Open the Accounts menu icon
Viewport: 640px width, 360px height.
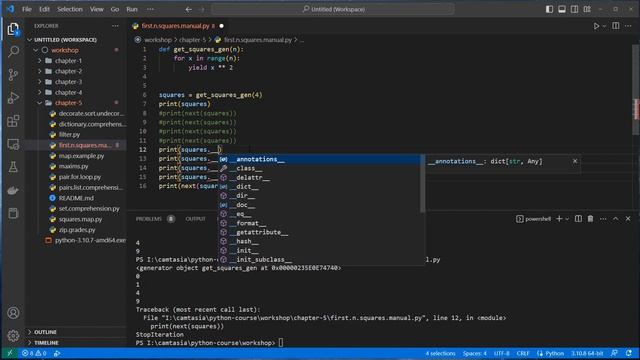[13, 313]
